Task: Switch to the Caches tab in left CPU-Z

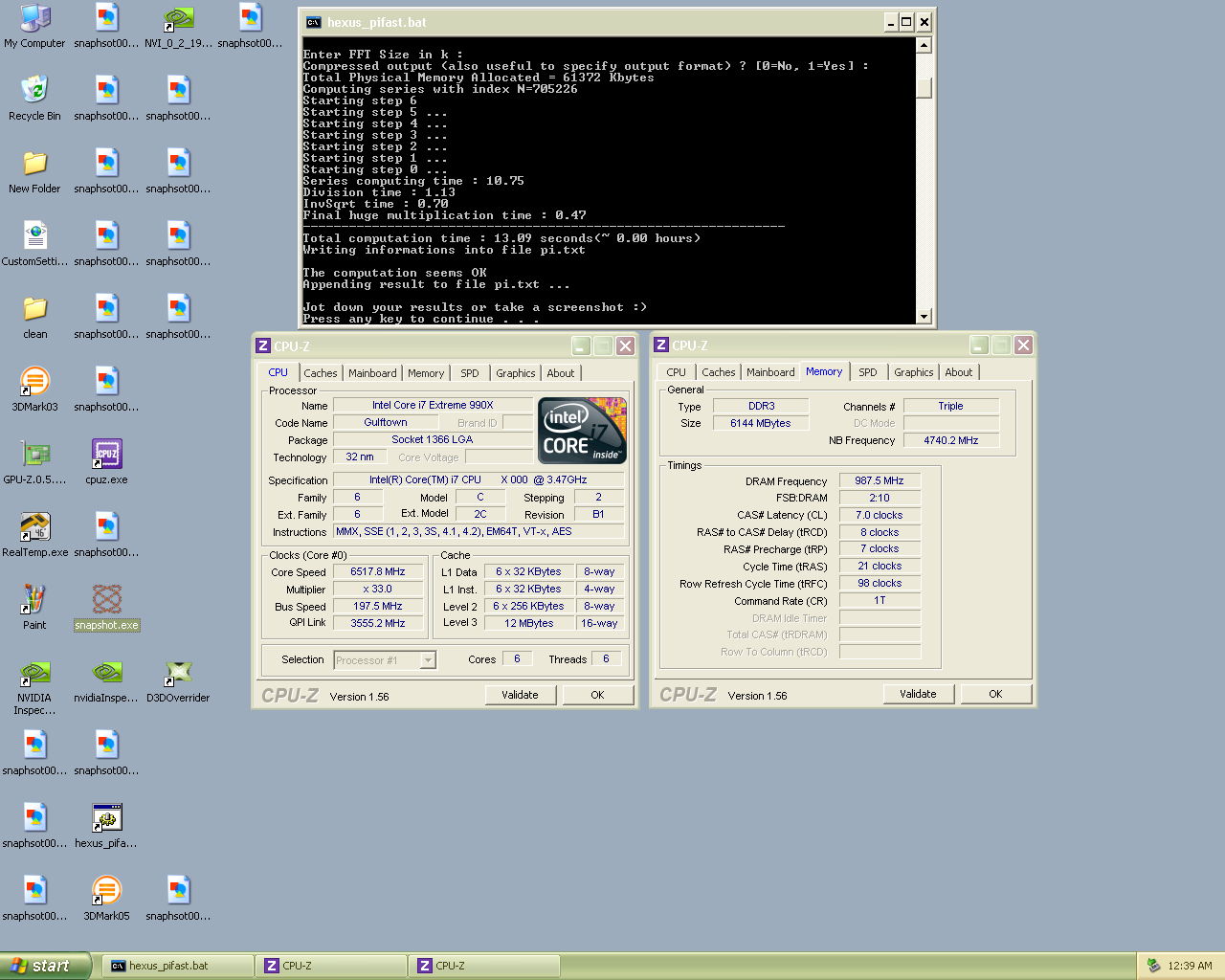Action: 321,373
